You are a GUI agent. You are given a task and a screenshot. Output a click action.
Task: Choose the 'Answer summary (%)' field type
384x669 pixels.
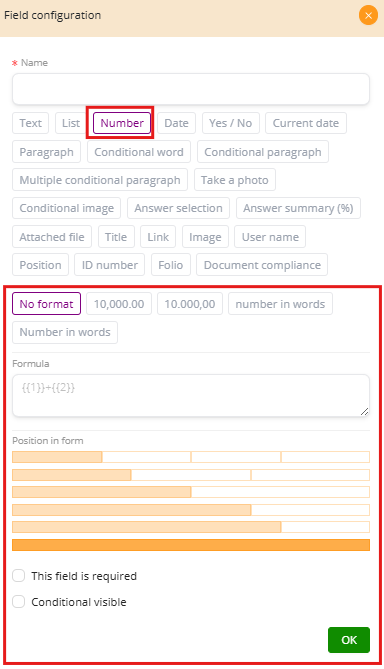(298, 208)
